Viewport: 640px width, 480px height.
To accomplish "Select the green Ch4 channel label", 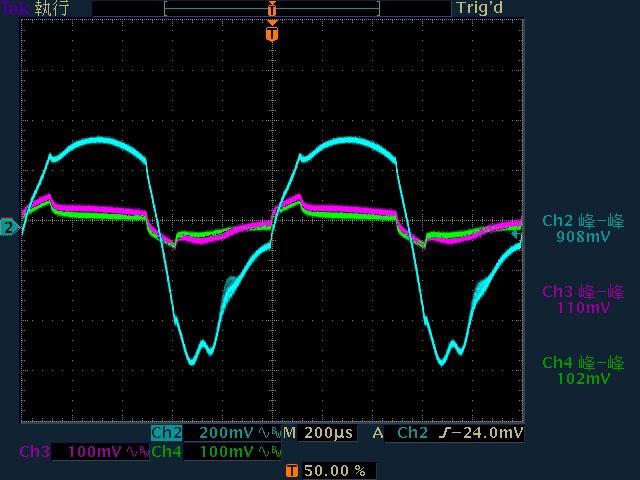I will pos(166,452).
